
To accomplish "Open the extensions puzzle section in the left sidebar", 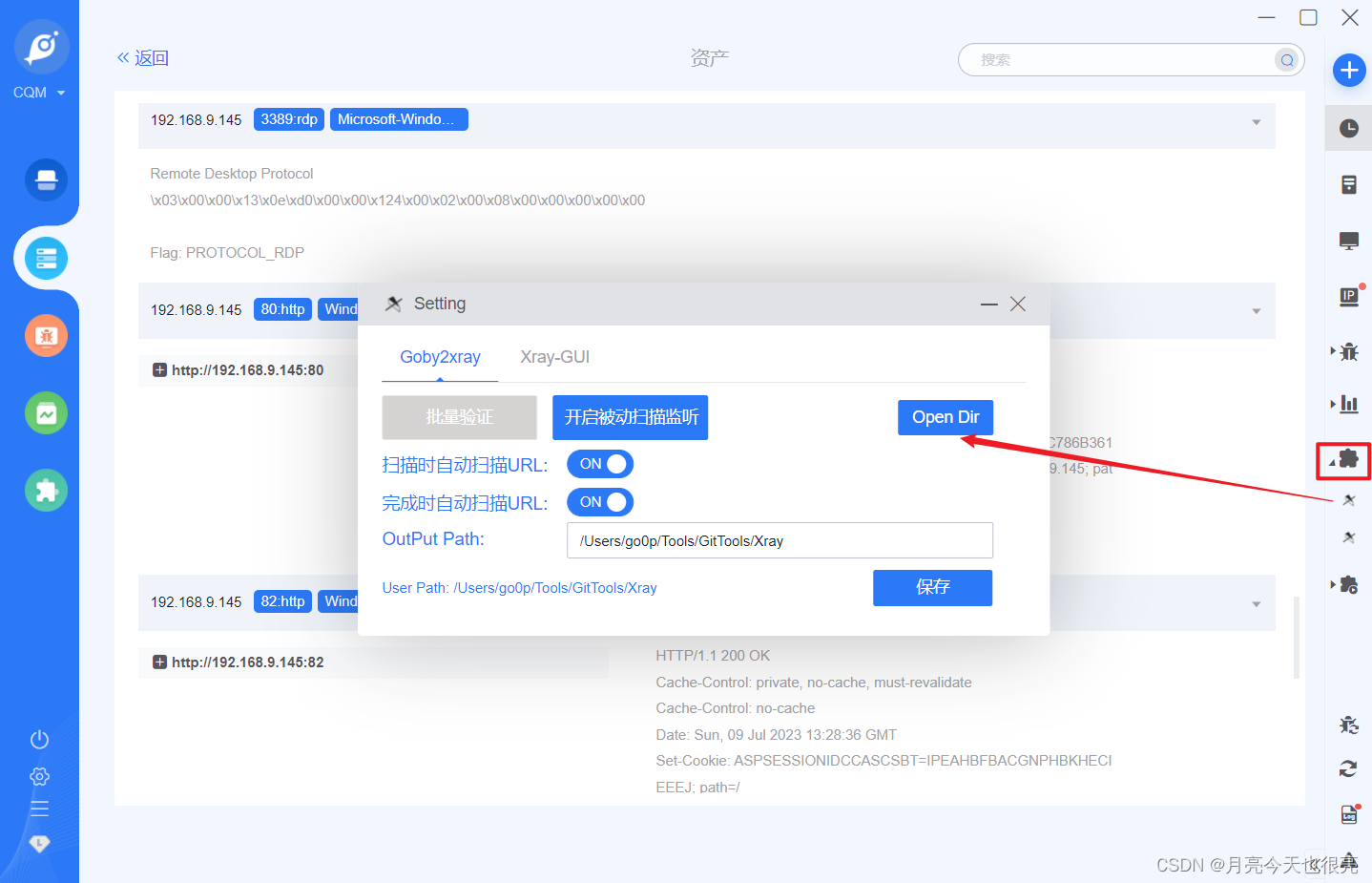I will point(46,491).
